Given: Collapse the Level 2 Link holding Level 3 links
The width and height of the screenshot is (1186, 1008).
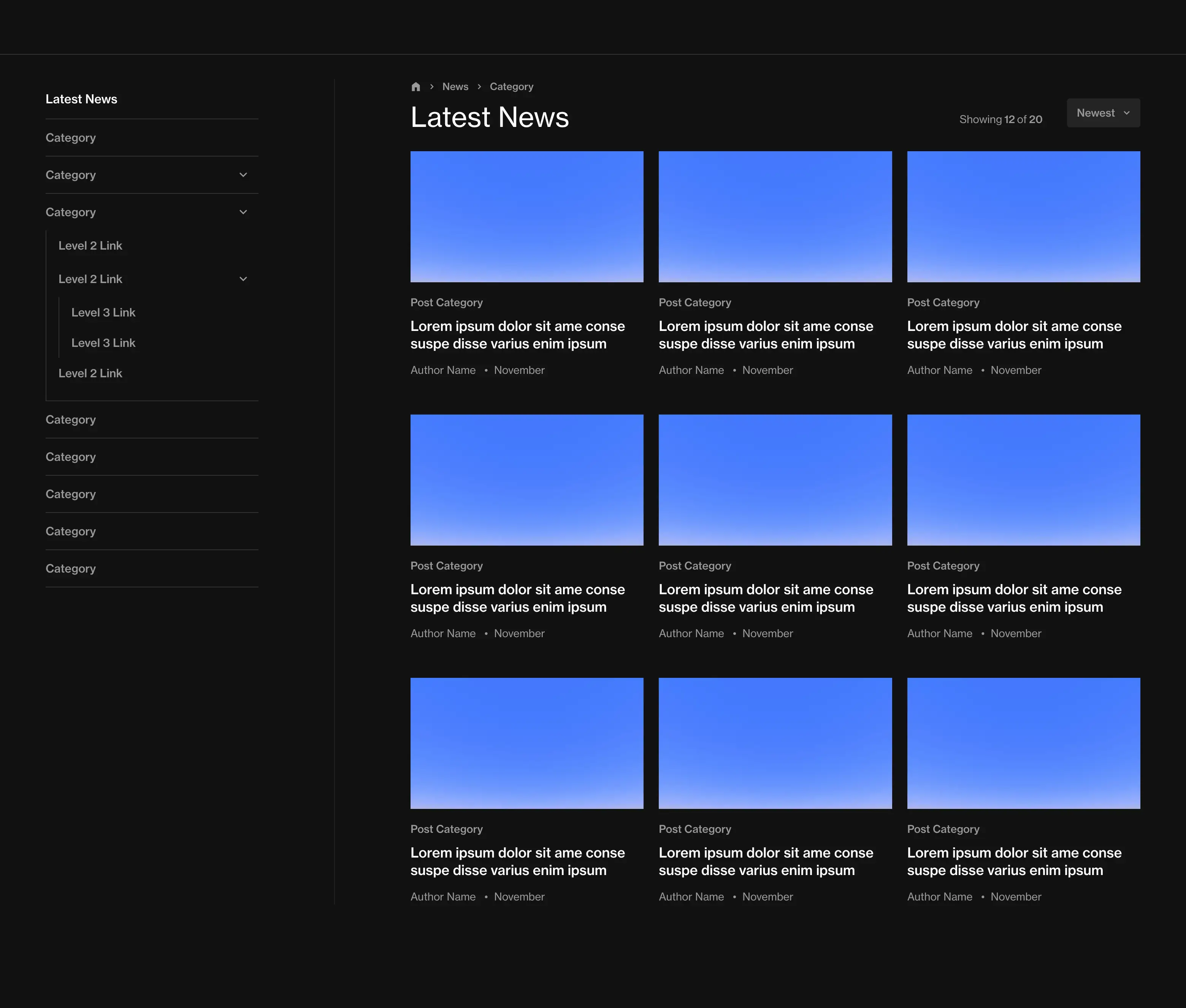Looking at the screenshot, I should tap(243, 279).
